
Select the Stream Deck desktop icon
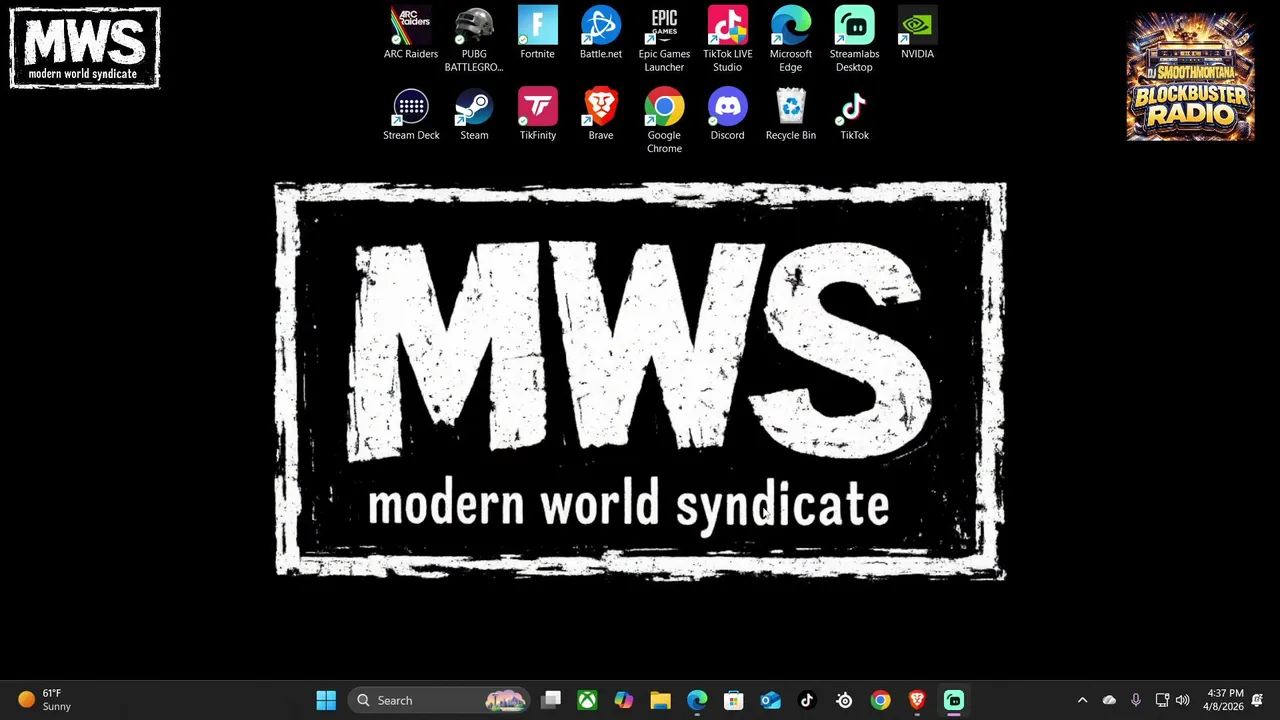tap(411, 115)
